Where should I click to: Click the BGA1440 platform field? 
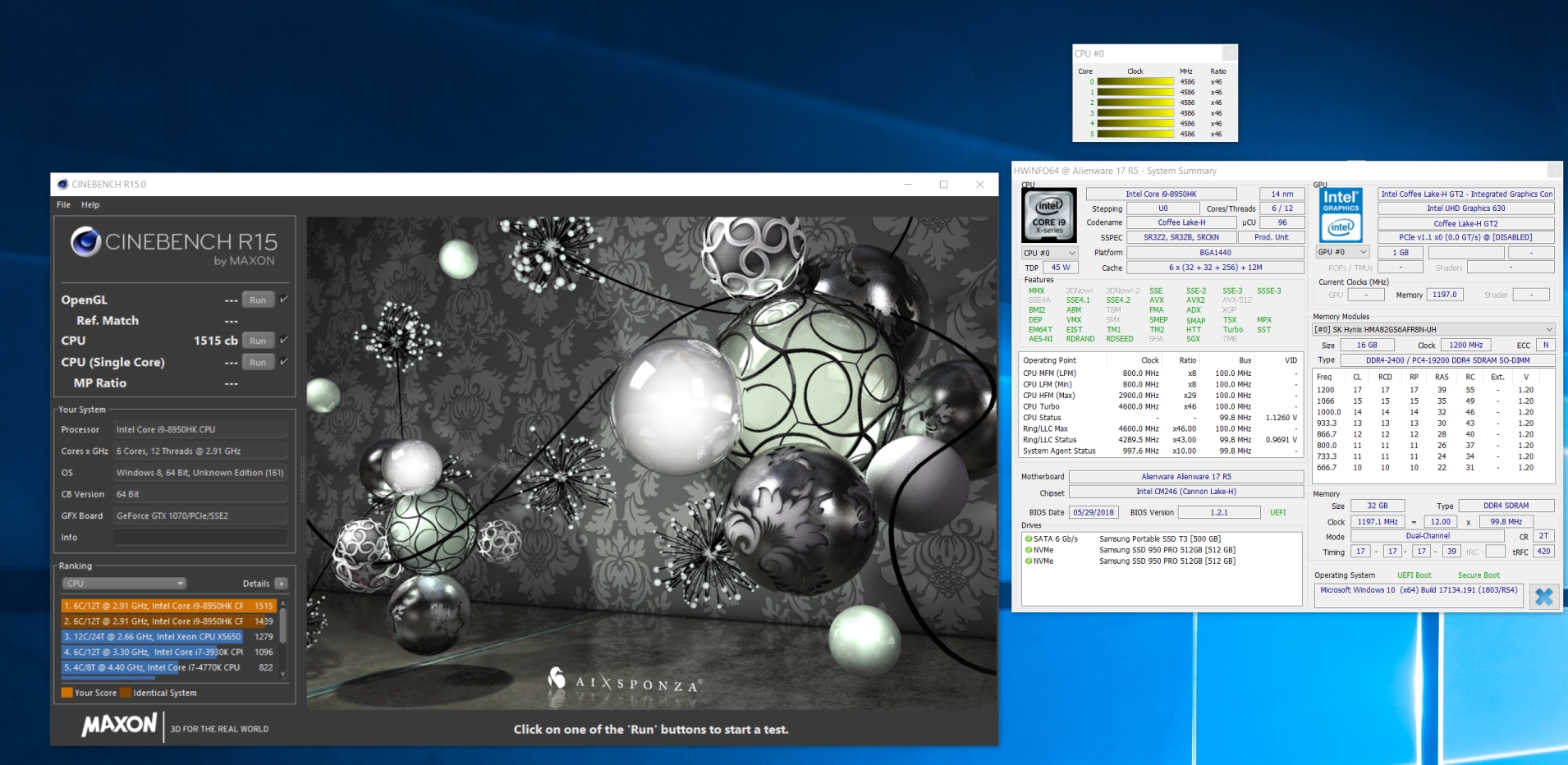1215,253
